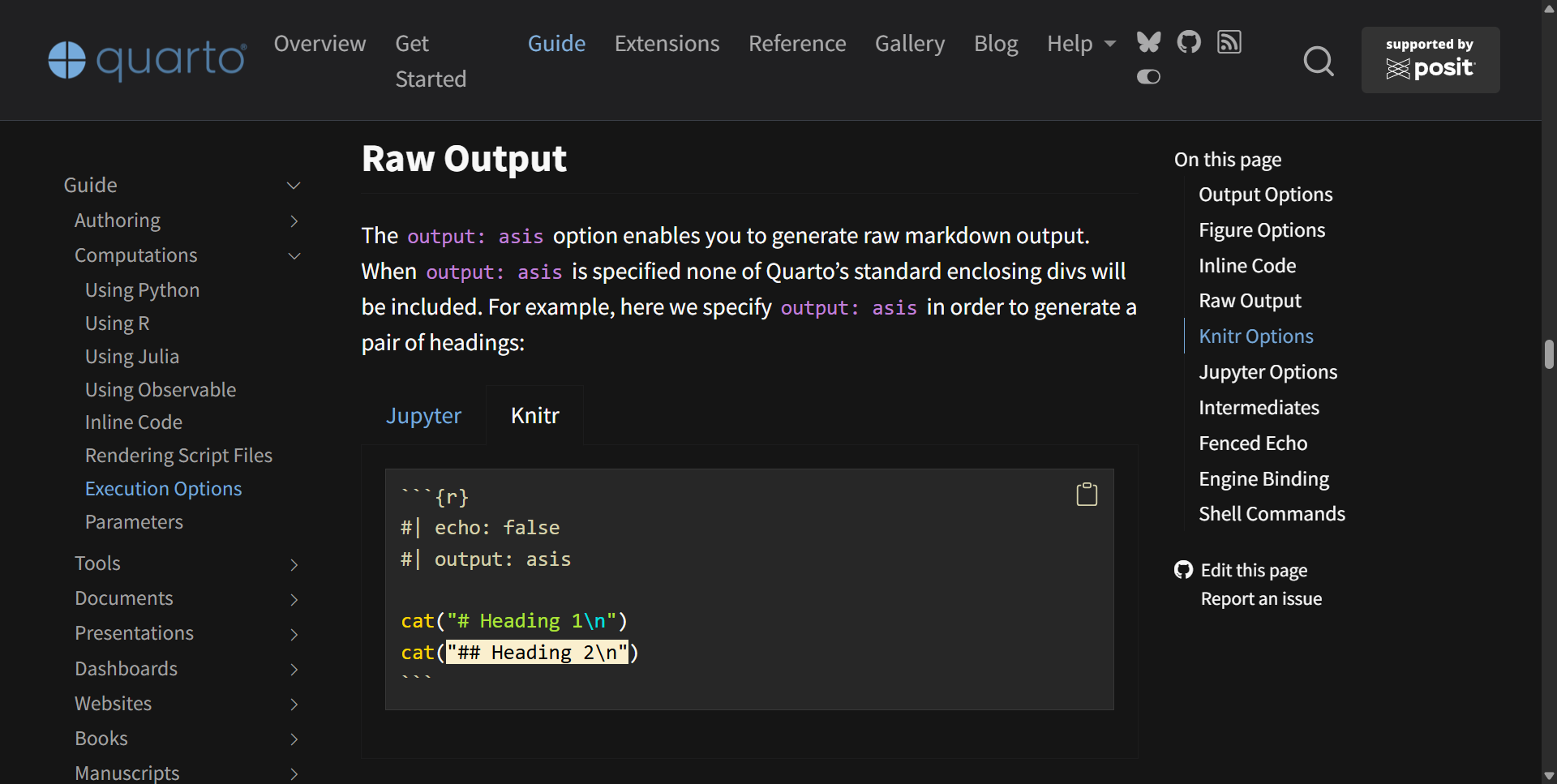Open the site search

(x=1319, y=61)
